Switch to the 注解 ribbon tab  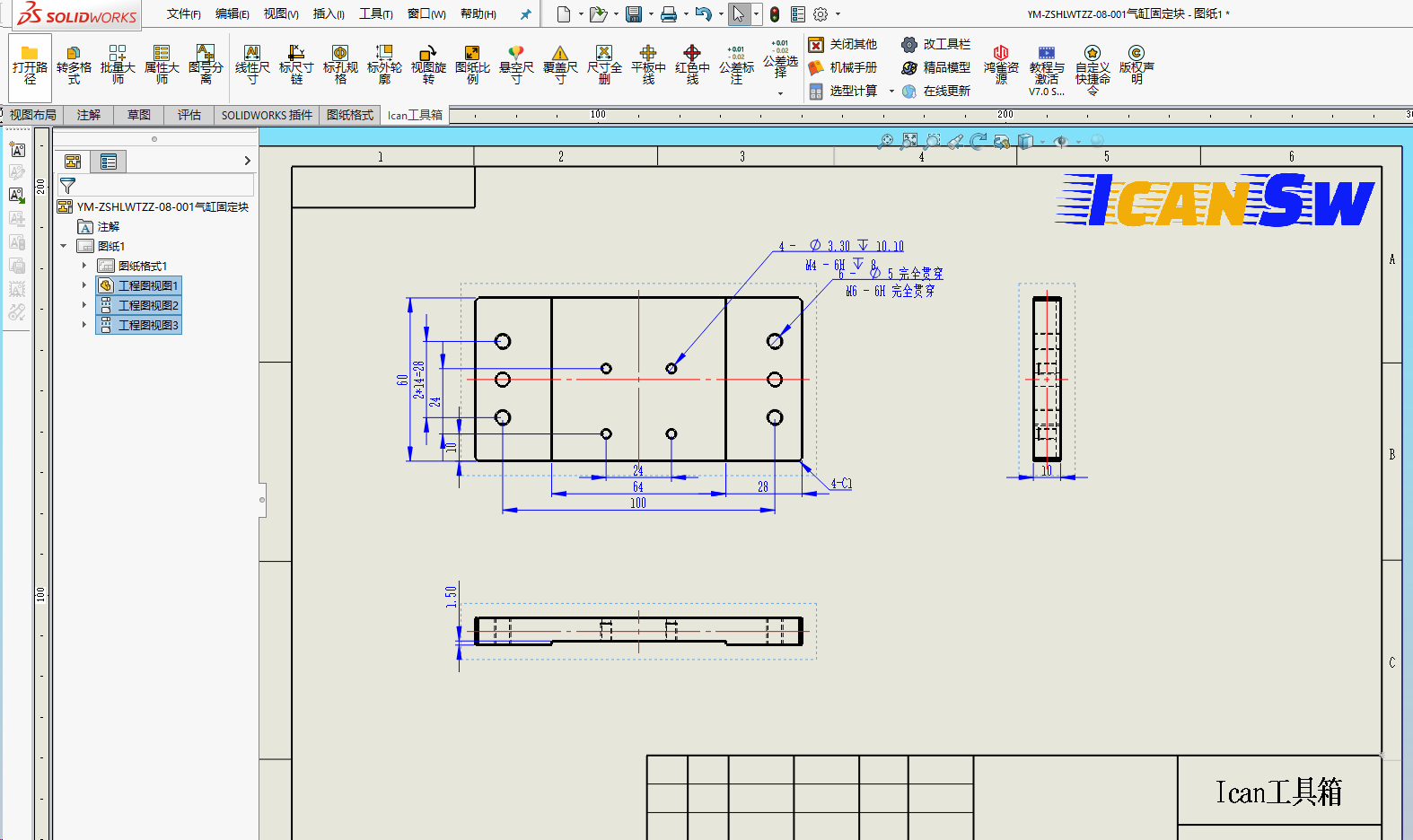point(88,115)
